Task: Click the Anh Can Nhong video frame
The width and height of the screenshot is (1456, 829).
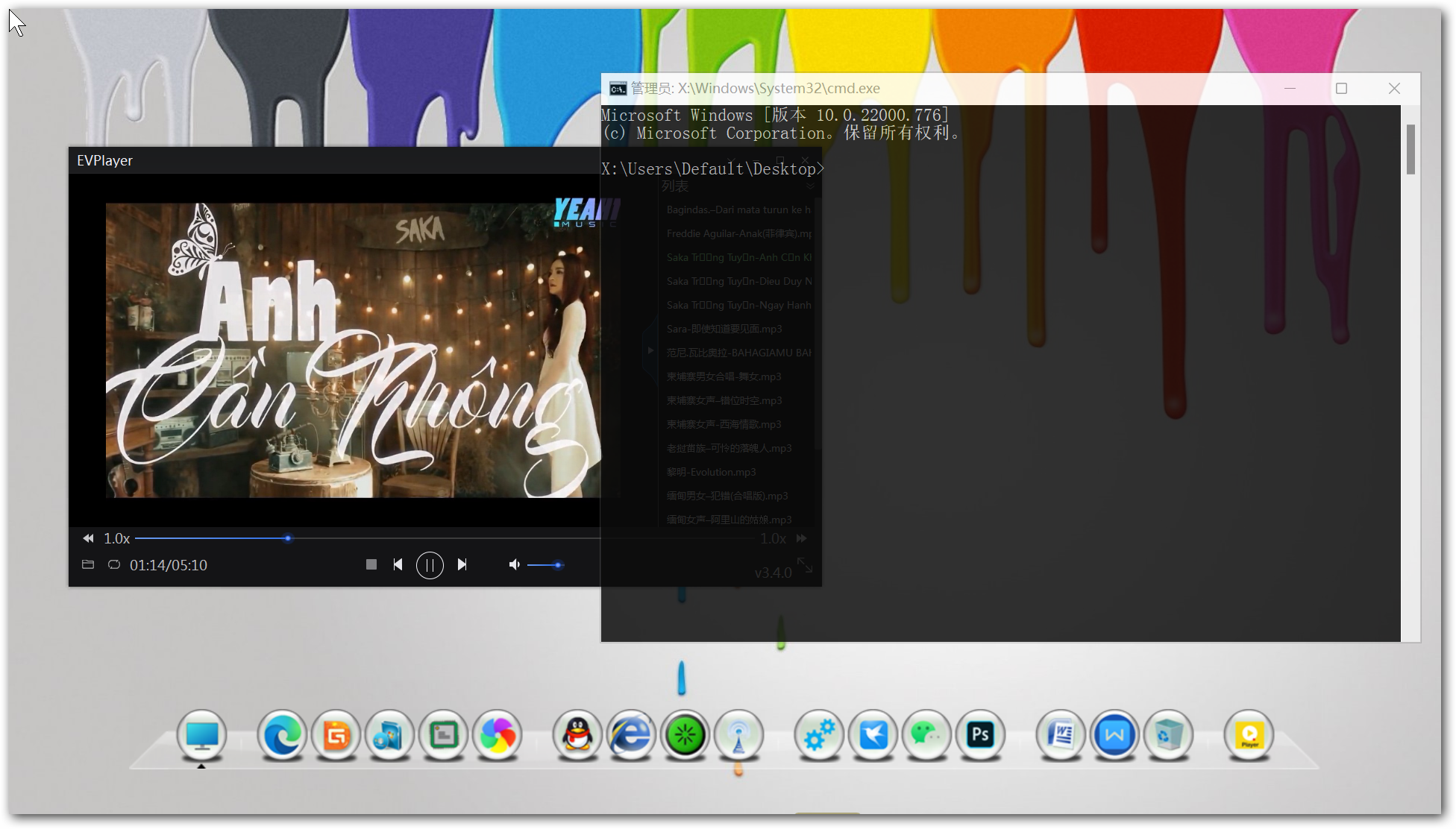Action: click(353, 350)
